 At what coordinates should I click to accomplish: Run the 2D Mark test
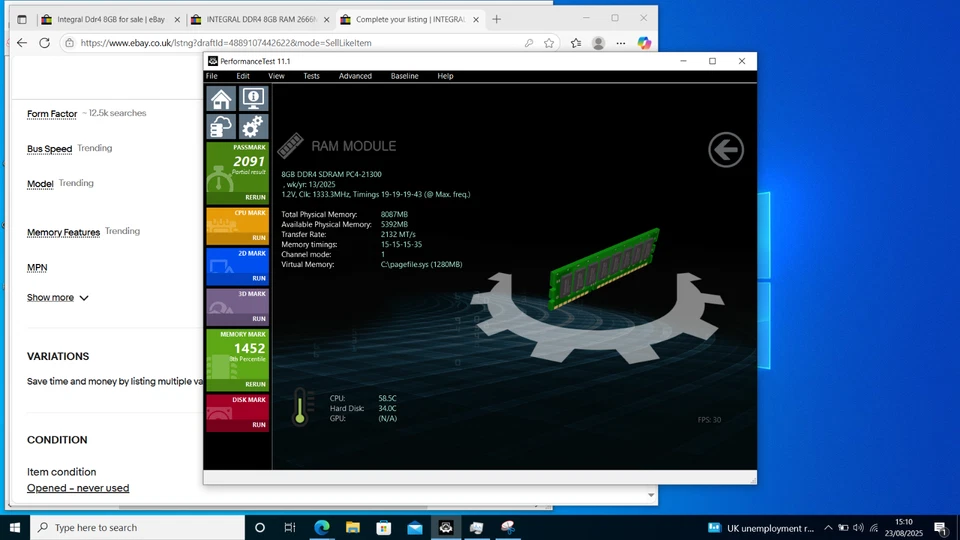pyautogui.click(x=259, y=278)
